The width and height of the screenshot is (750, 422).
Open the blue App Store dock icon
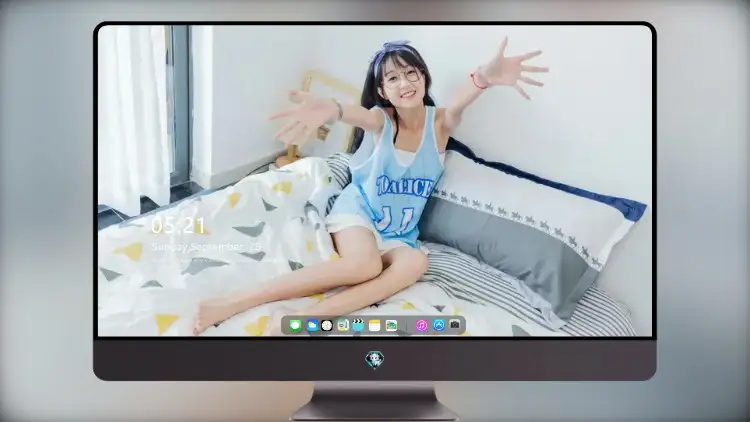[439, 325]
